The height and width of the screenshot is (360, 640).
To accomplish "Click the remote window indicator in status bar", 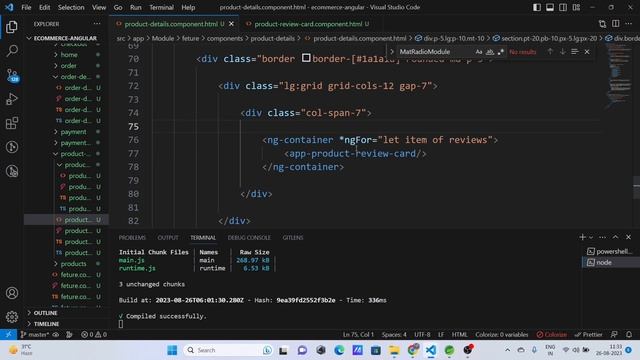I will point(9,334).
